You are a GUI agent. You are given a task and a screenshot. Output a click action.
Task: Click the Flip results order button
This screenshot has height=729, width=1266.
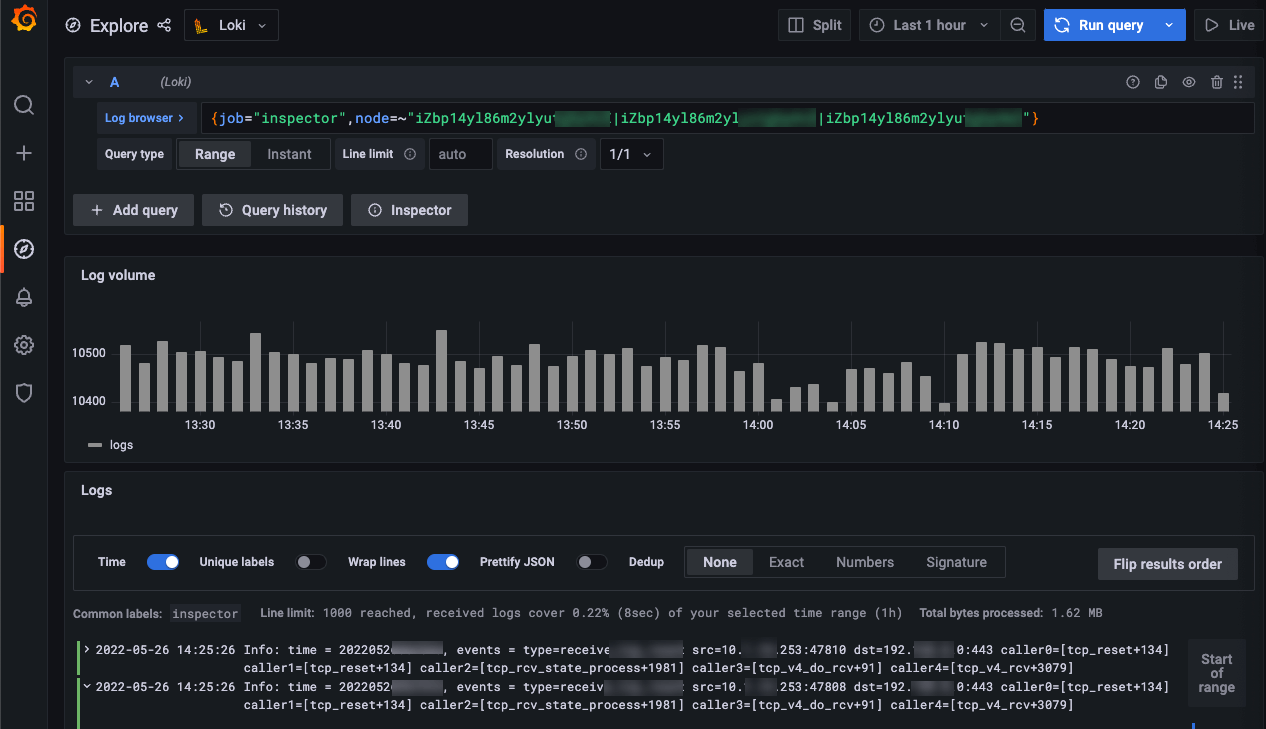tap(1167, 564)
